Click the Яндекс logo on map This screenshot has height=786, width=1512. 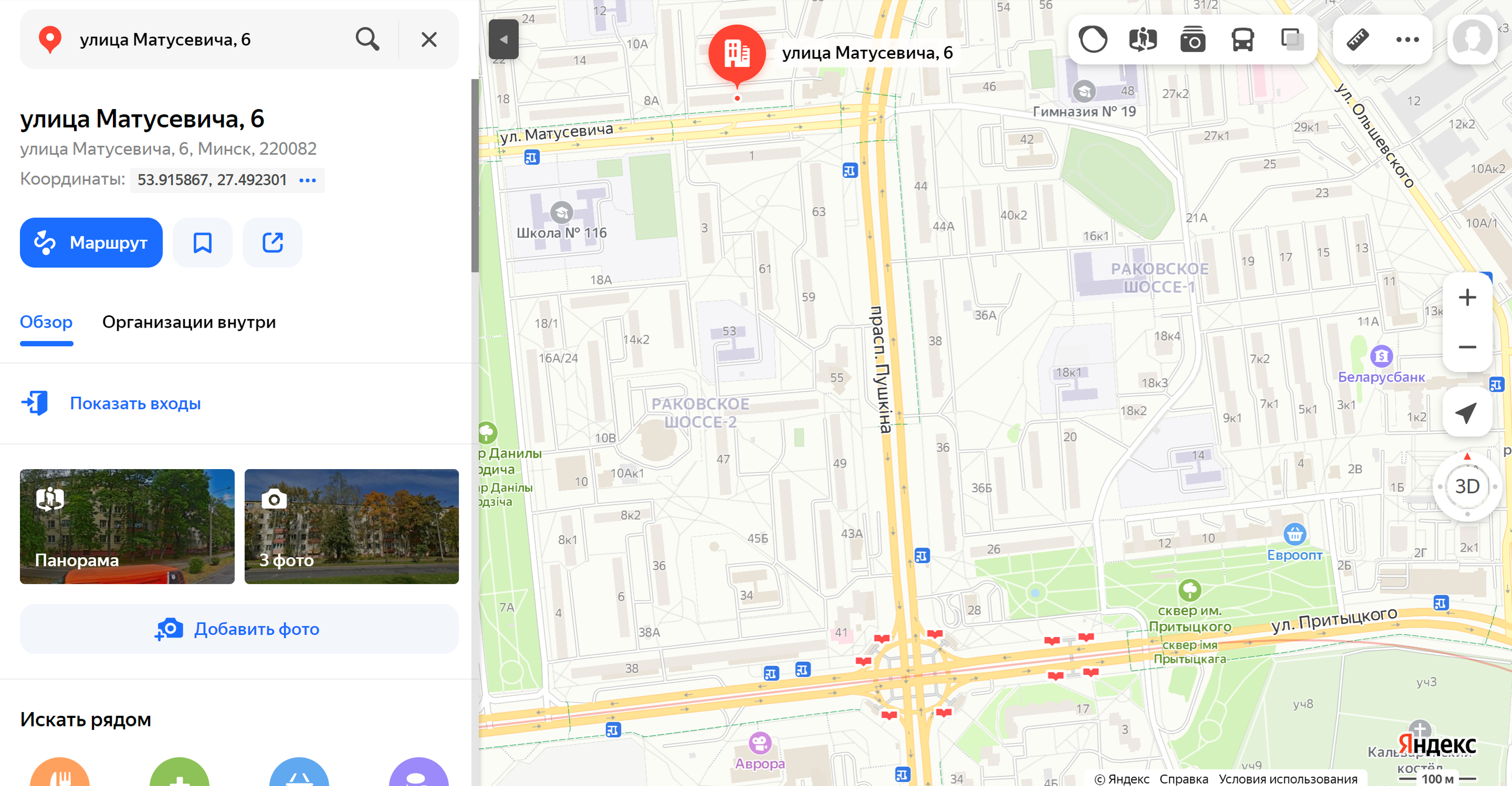click(x=1437, y=744)
